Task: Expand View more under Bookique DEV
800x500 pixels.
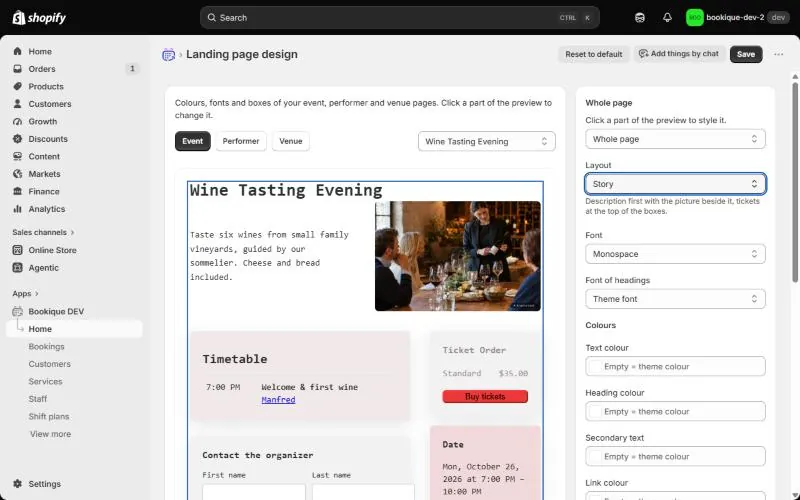Action: 50,434
